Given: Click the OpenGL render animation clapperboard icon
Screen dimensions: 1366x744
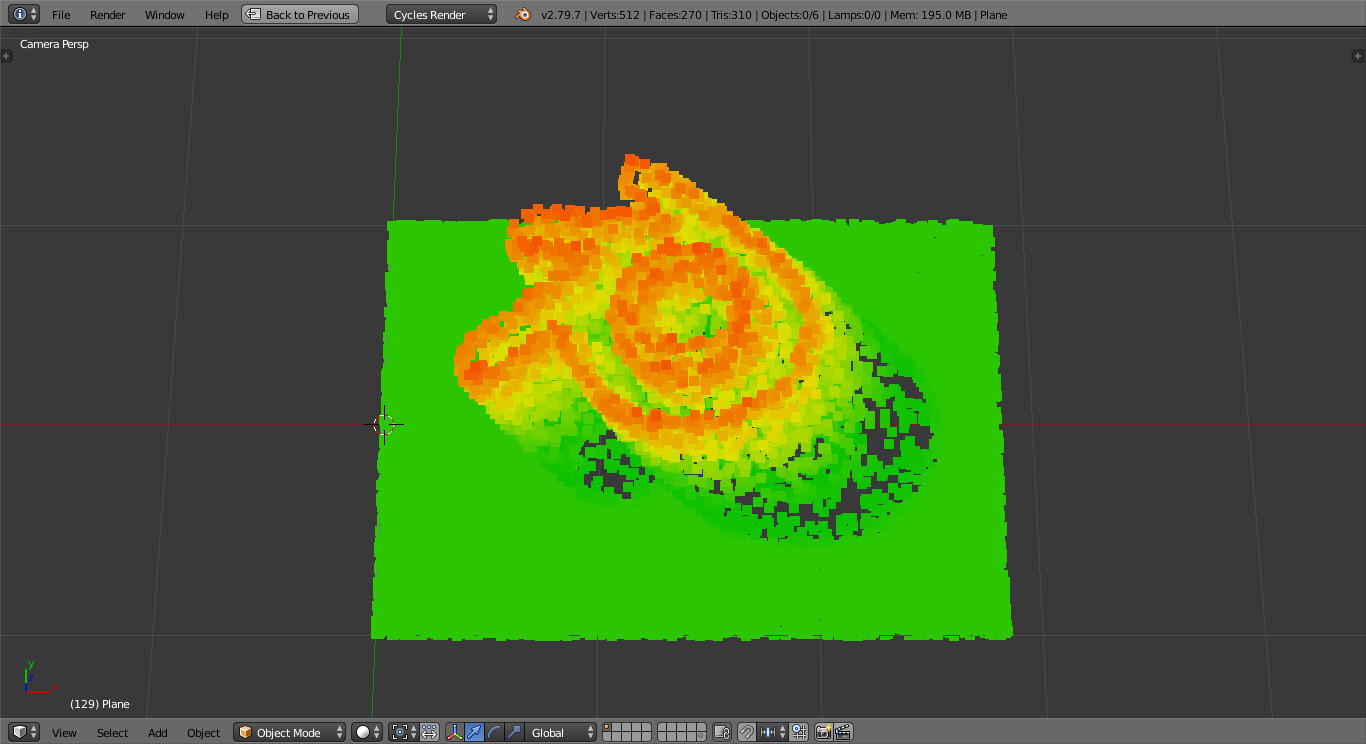Looking at the screenshot, I should [x=845, y=732].
